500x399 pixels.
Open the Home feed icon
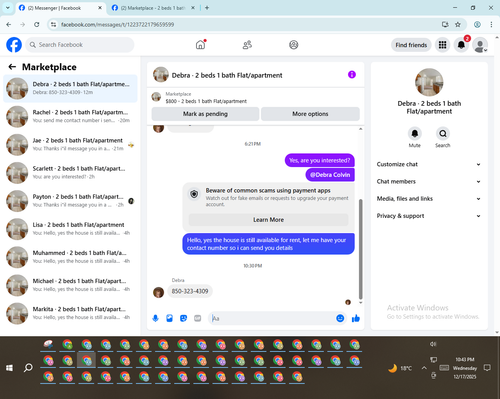200,45
